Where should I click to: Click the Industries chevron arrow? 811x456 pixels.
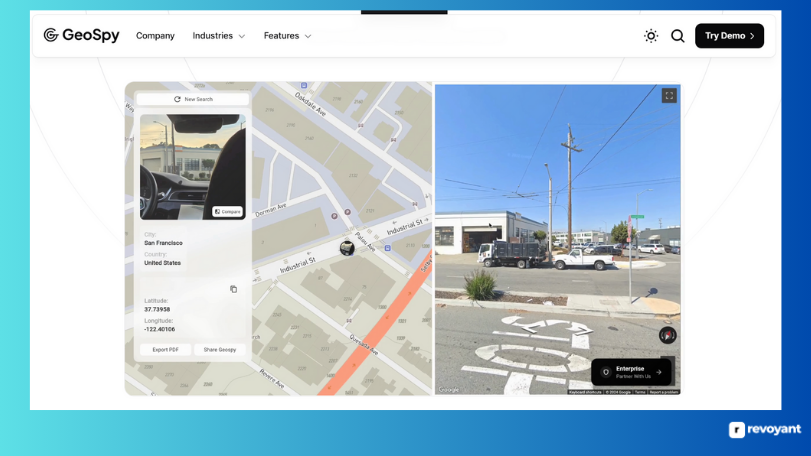click(242, 36)
